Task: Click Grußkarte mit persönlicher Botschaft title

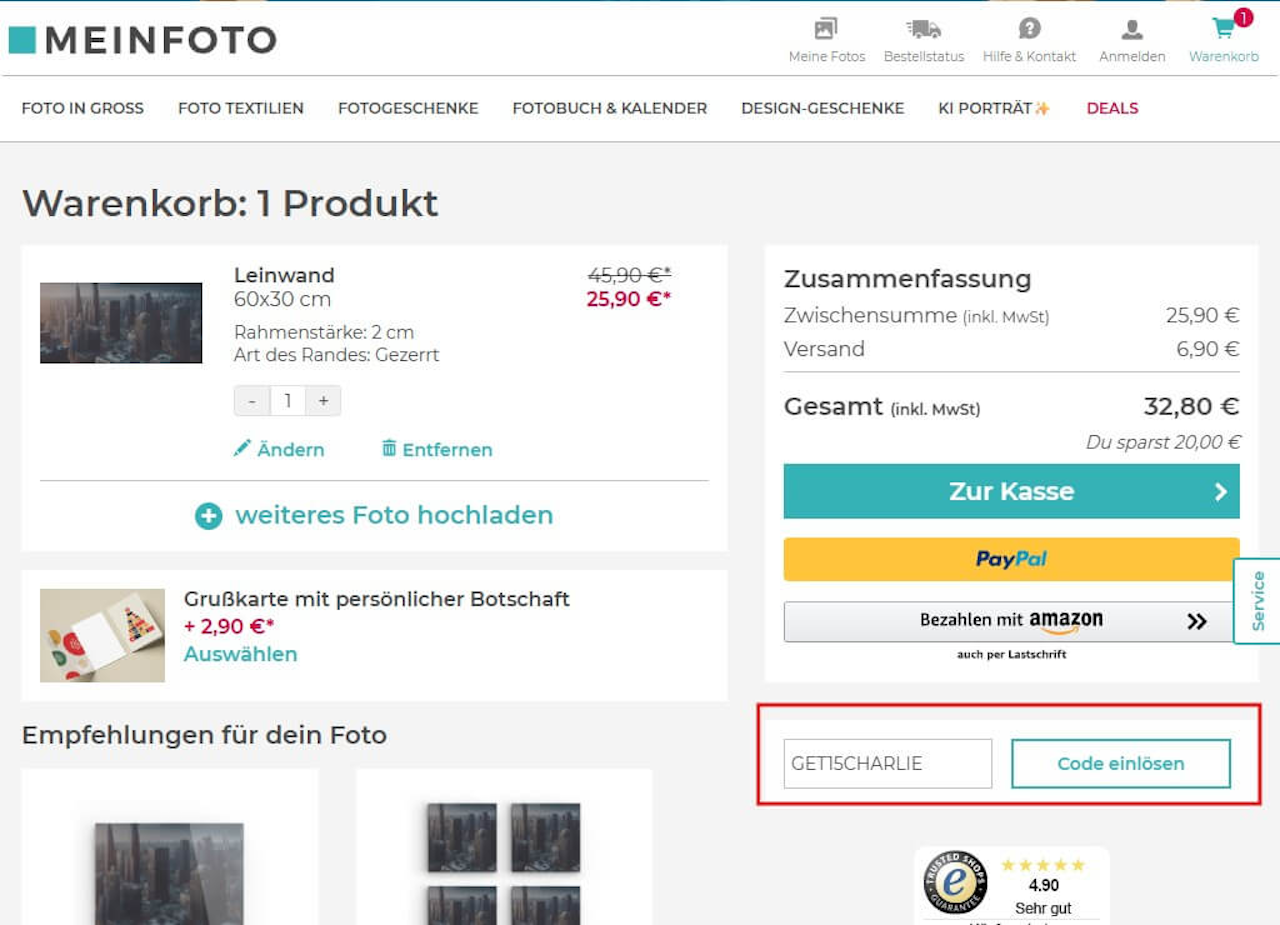Action: (x=377, y=599)
